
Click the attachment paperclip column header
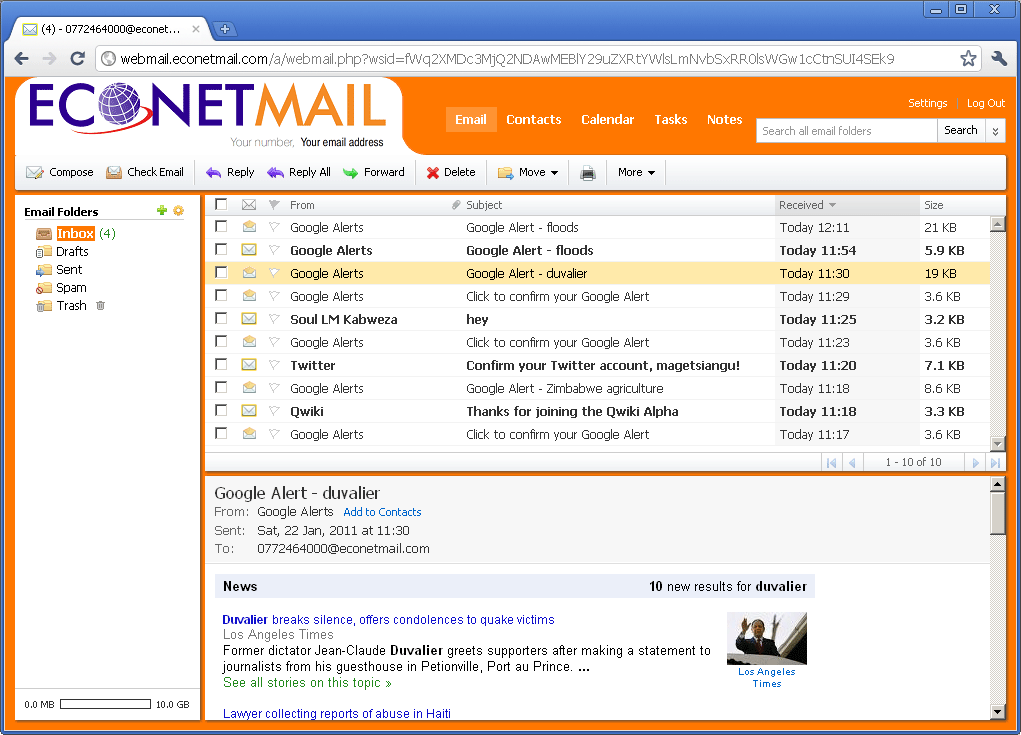tap(456, 205)
